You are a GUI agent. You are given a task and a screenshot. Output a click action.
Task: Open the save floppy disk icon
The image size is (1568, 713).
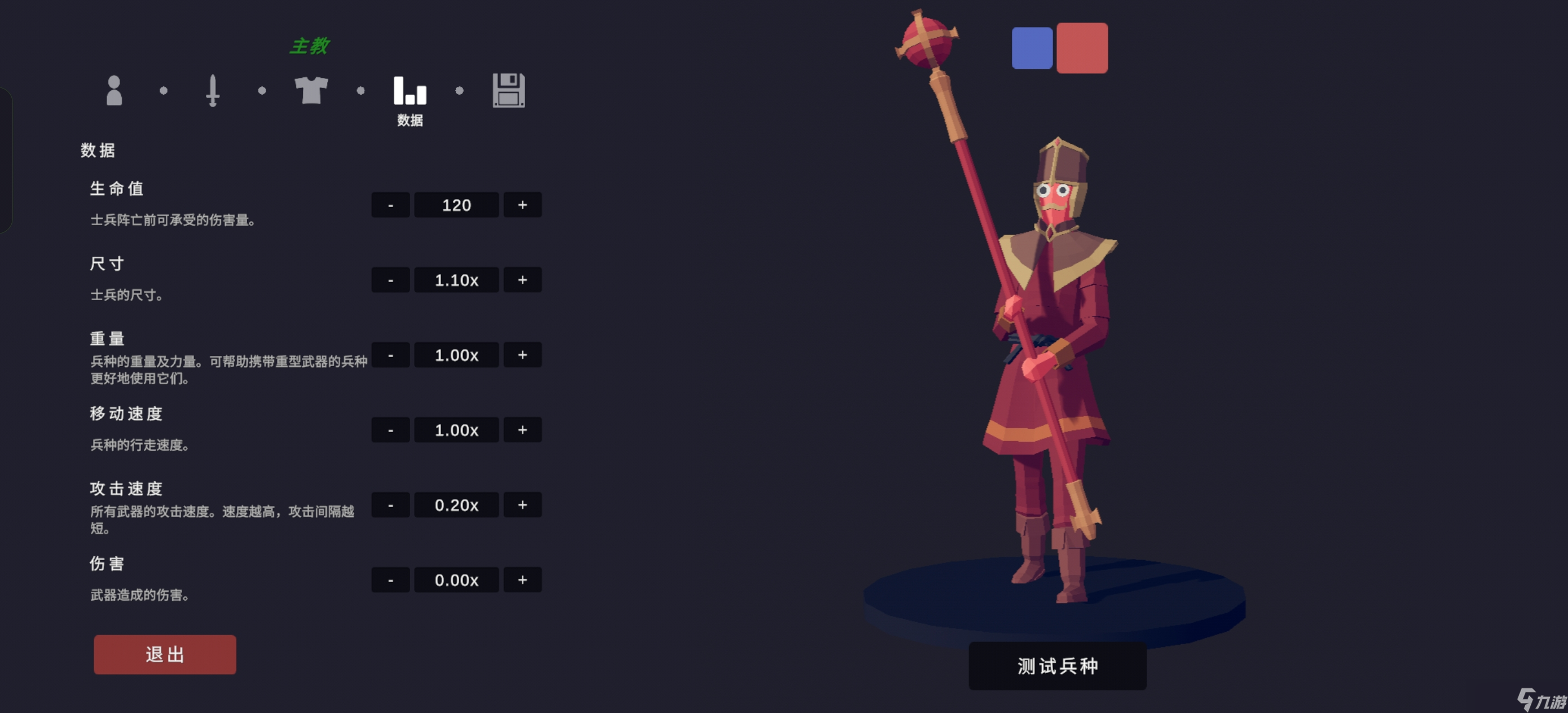click(x=508, y=91)
